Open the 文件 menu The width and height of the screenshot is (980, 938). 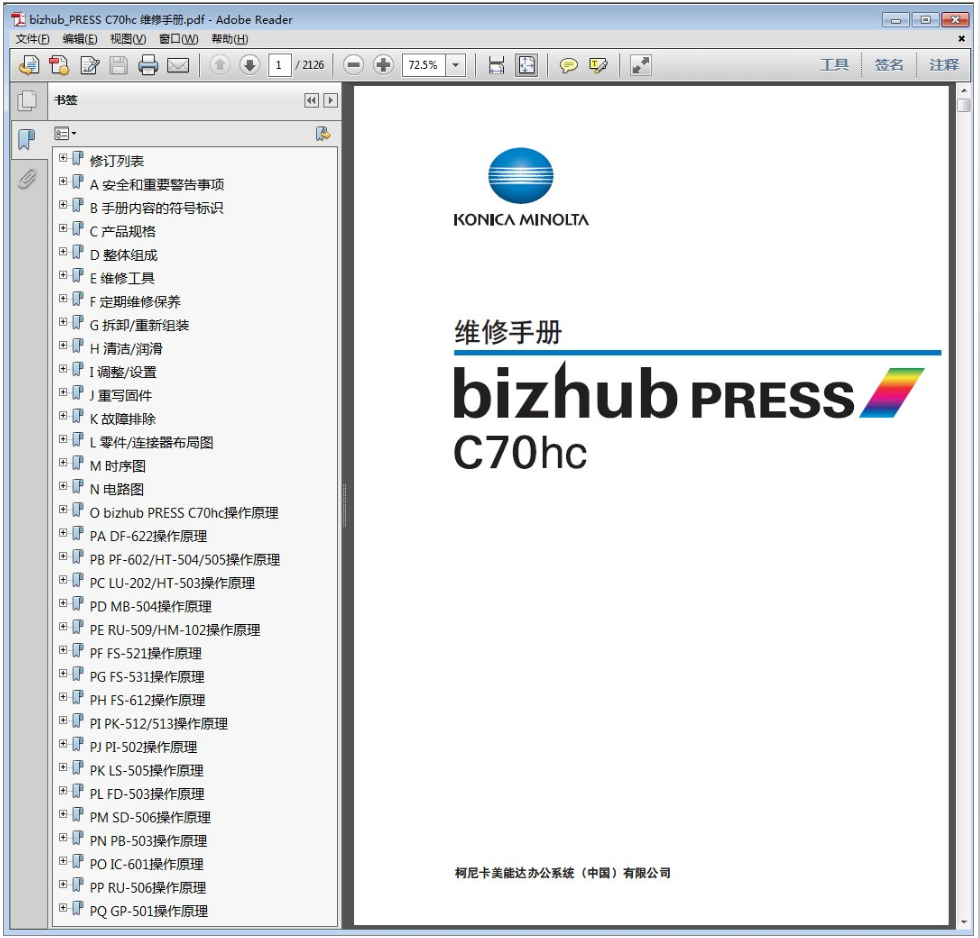coord(32,39)
